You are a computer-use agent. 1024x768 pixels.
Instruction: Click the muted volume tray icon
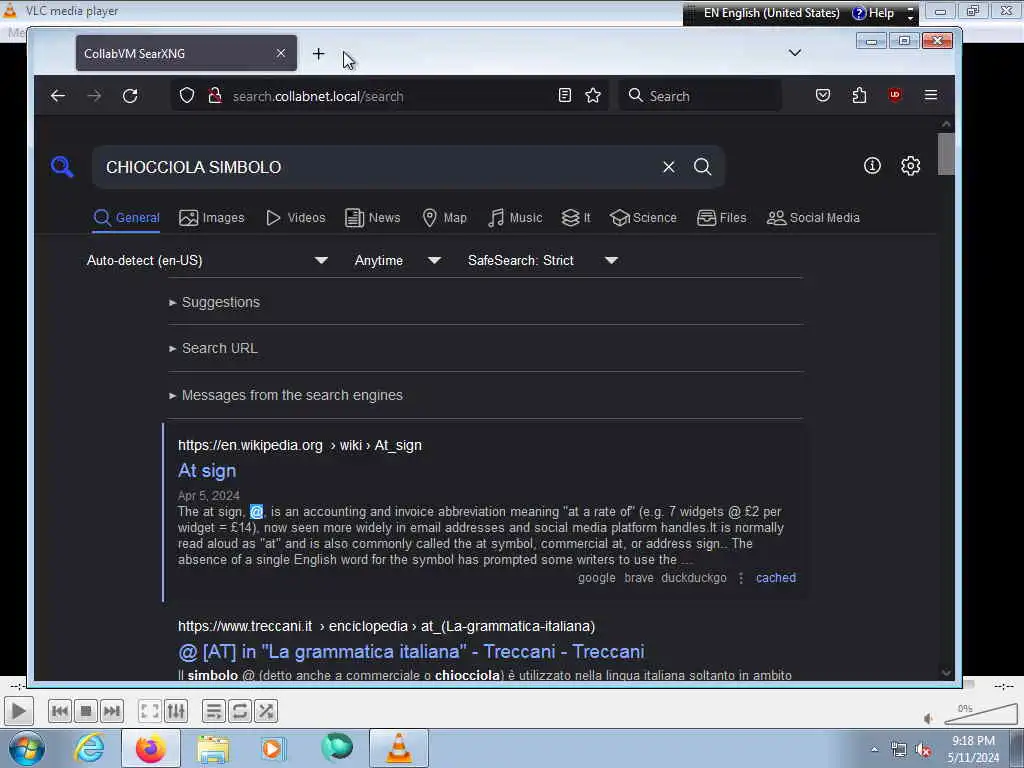[x=923, y=750]
